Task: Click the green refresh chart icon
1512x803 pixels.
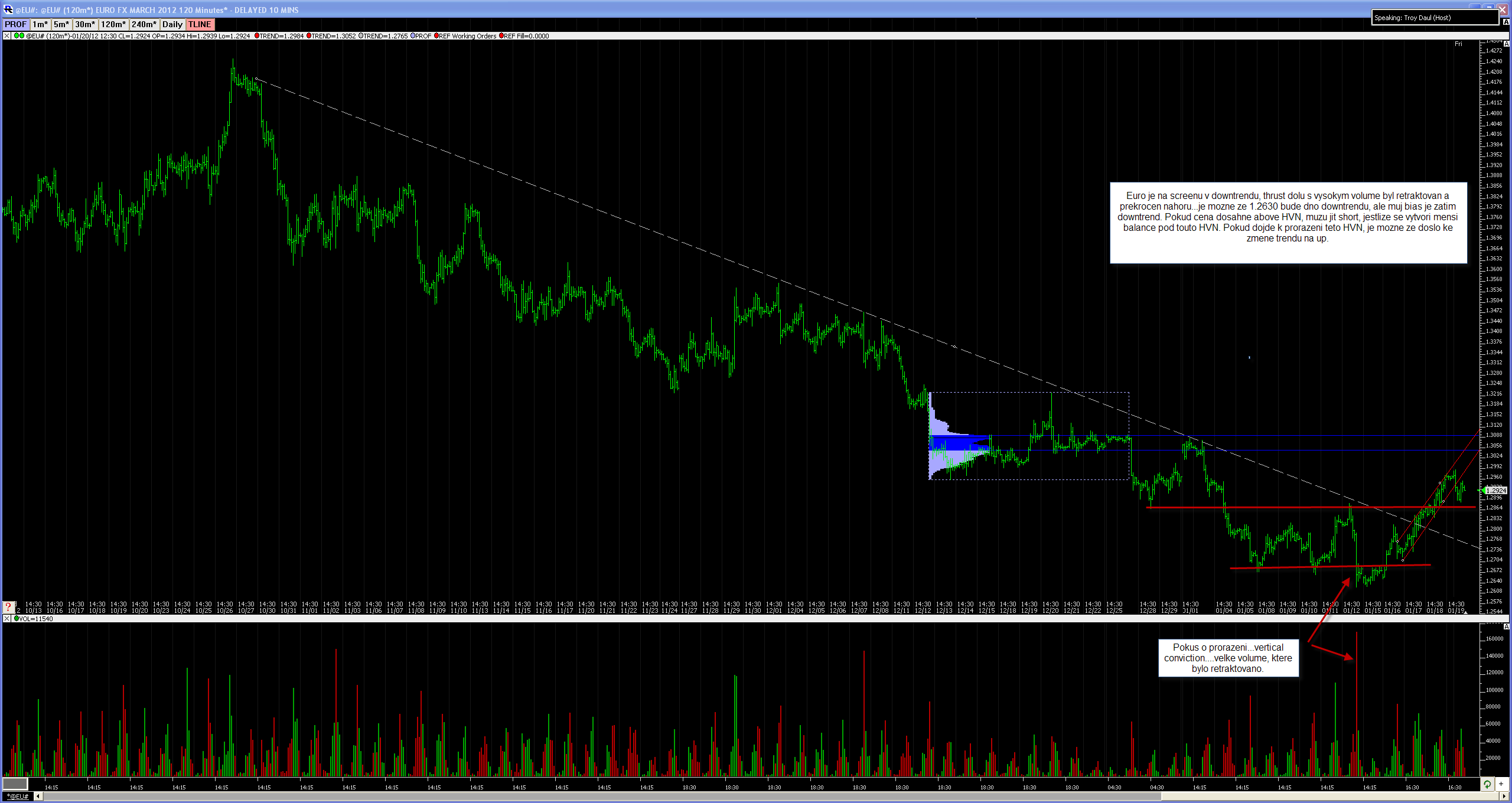Action: click(1487, 784)
